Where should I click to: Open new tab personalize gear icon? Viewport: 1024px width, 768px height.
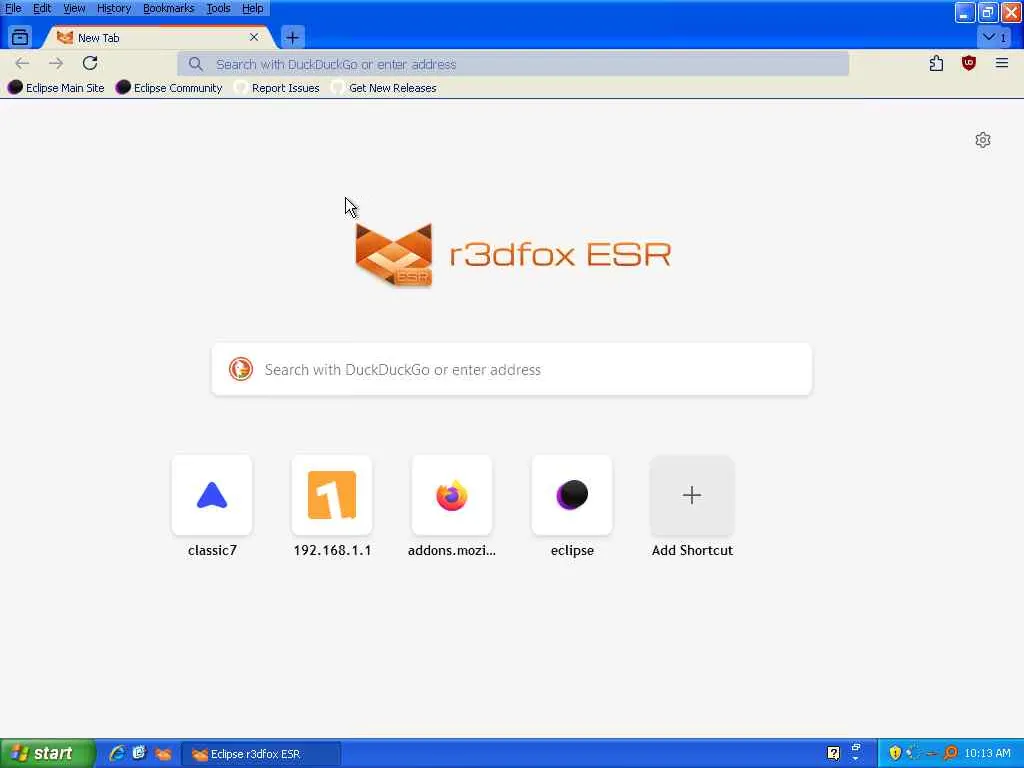[983, 140]
